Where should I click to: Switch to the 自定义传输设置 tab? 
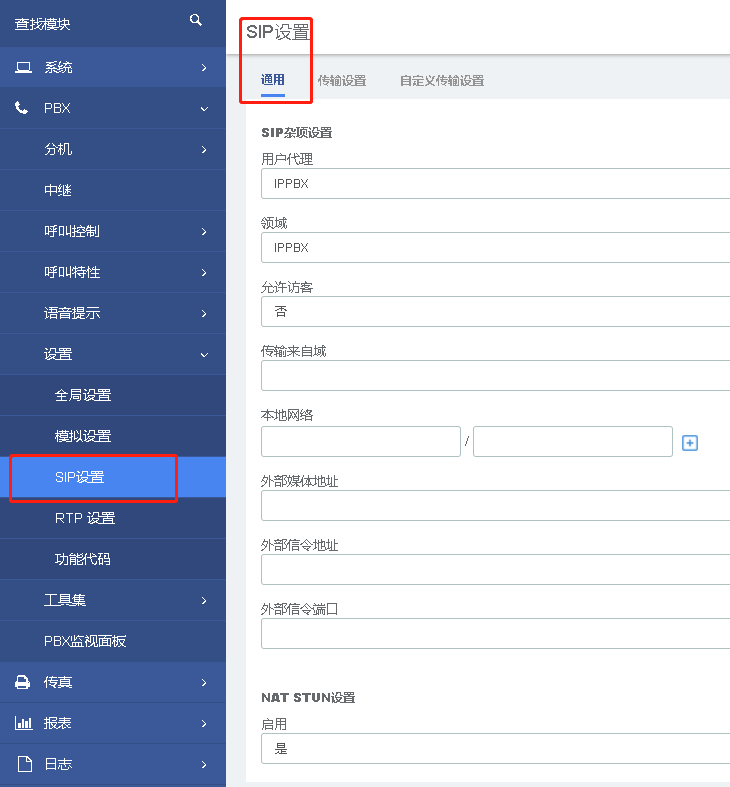coord(442,81)
